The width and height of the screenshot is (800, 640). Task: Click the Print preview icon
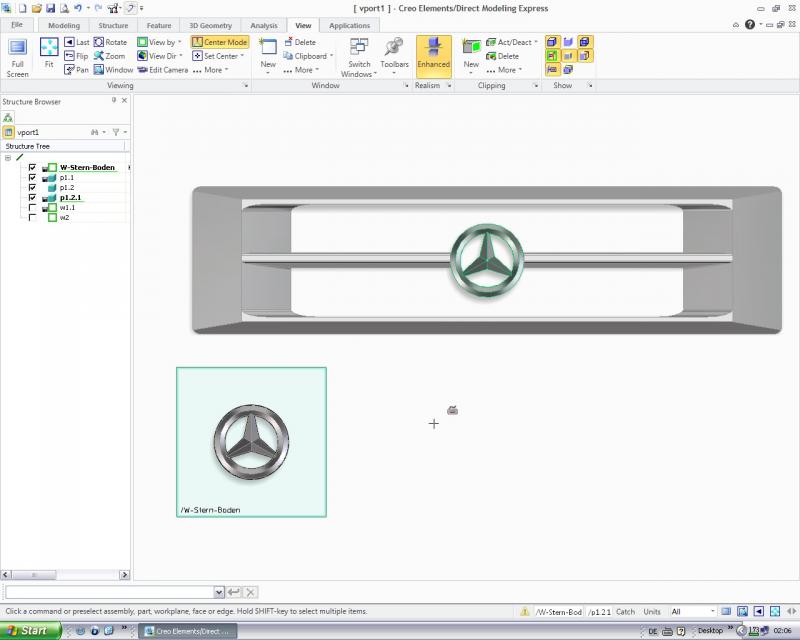(64, 8)
